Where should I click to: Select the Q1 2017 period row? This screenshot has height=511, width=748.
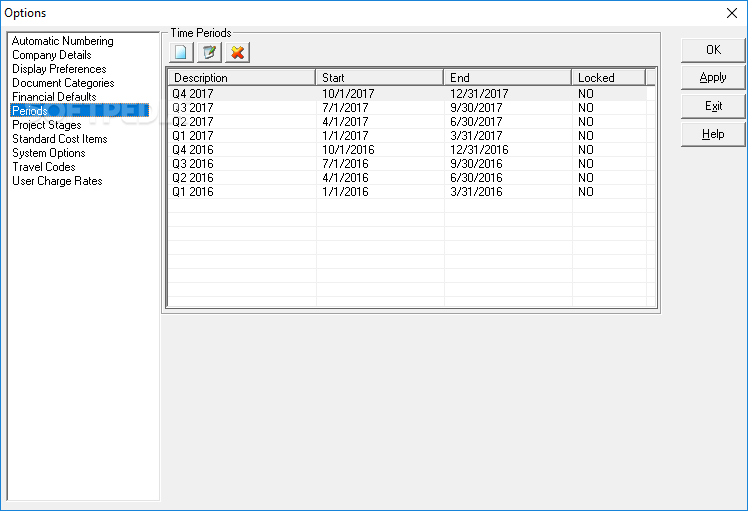408,136
